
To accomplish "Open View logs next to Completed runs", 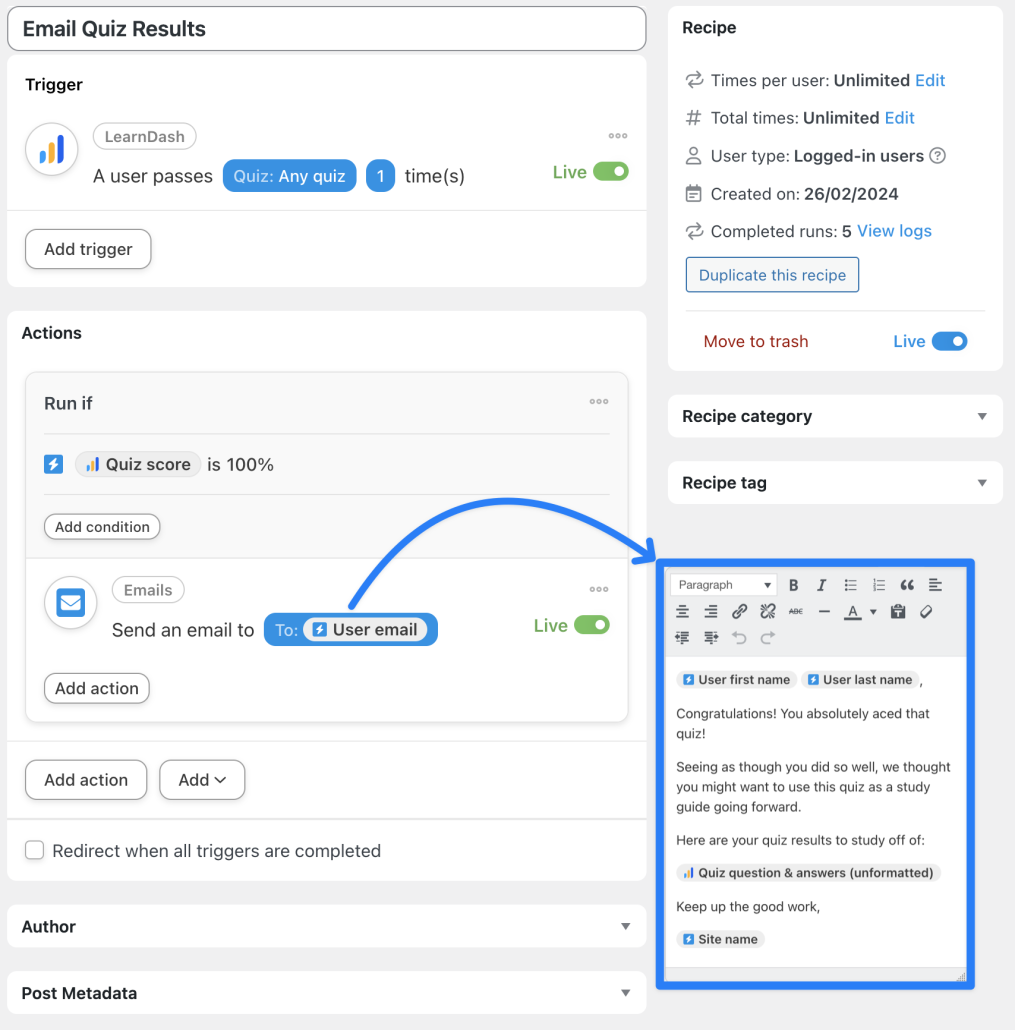I will pos(893,231).
